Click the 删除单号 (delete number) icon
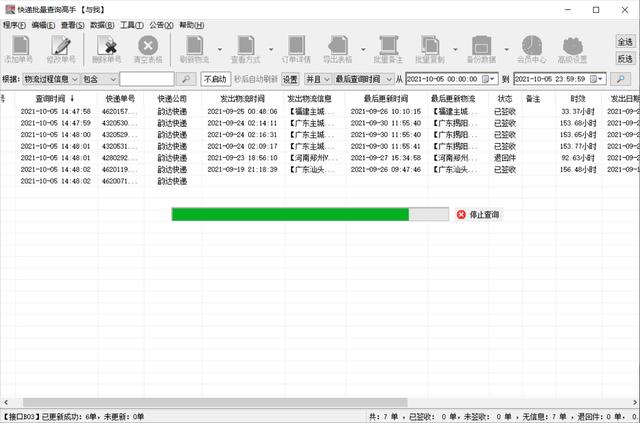The width and height of the screenshot is (640, 423). tap(105, 45)
